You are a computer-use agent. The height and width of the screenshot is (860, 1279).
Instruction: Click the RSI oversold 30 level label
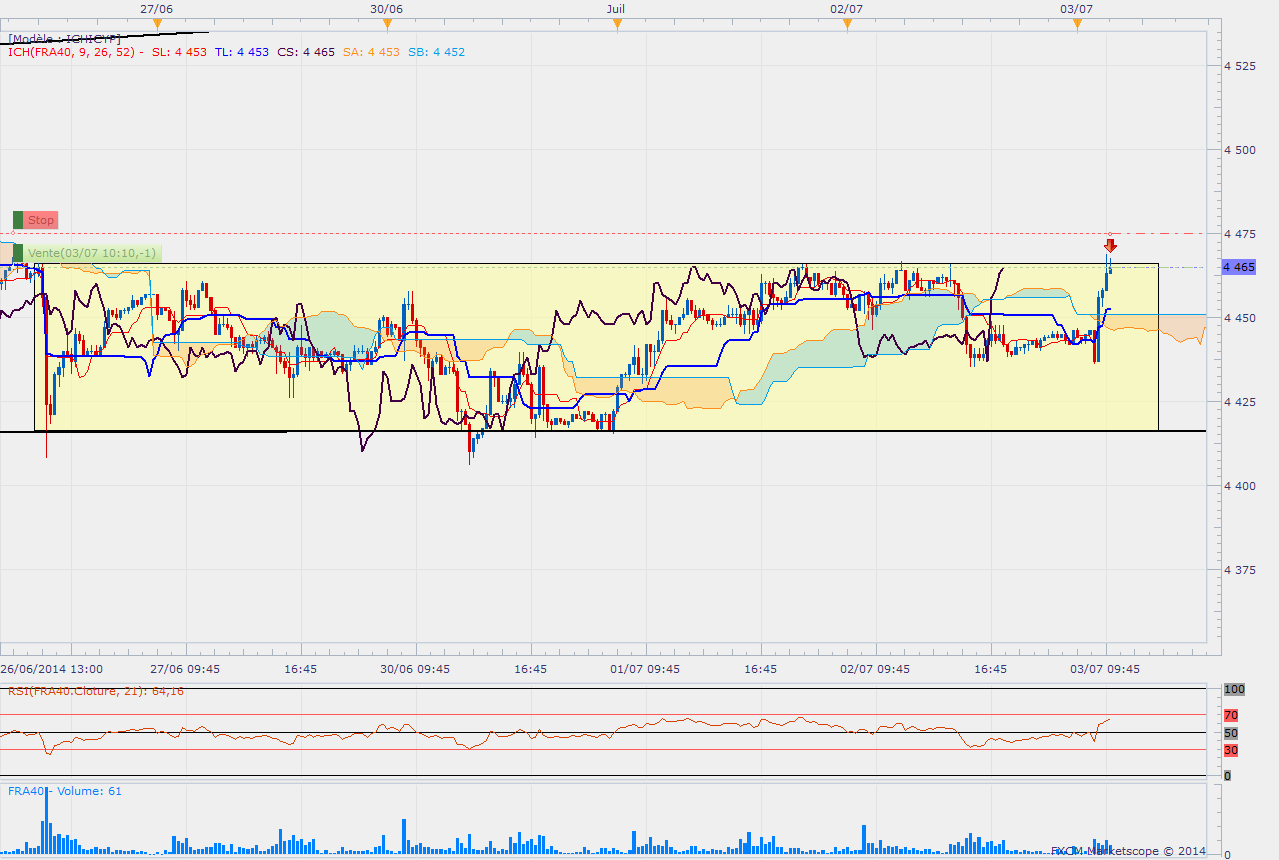[x=1231, y=750]
